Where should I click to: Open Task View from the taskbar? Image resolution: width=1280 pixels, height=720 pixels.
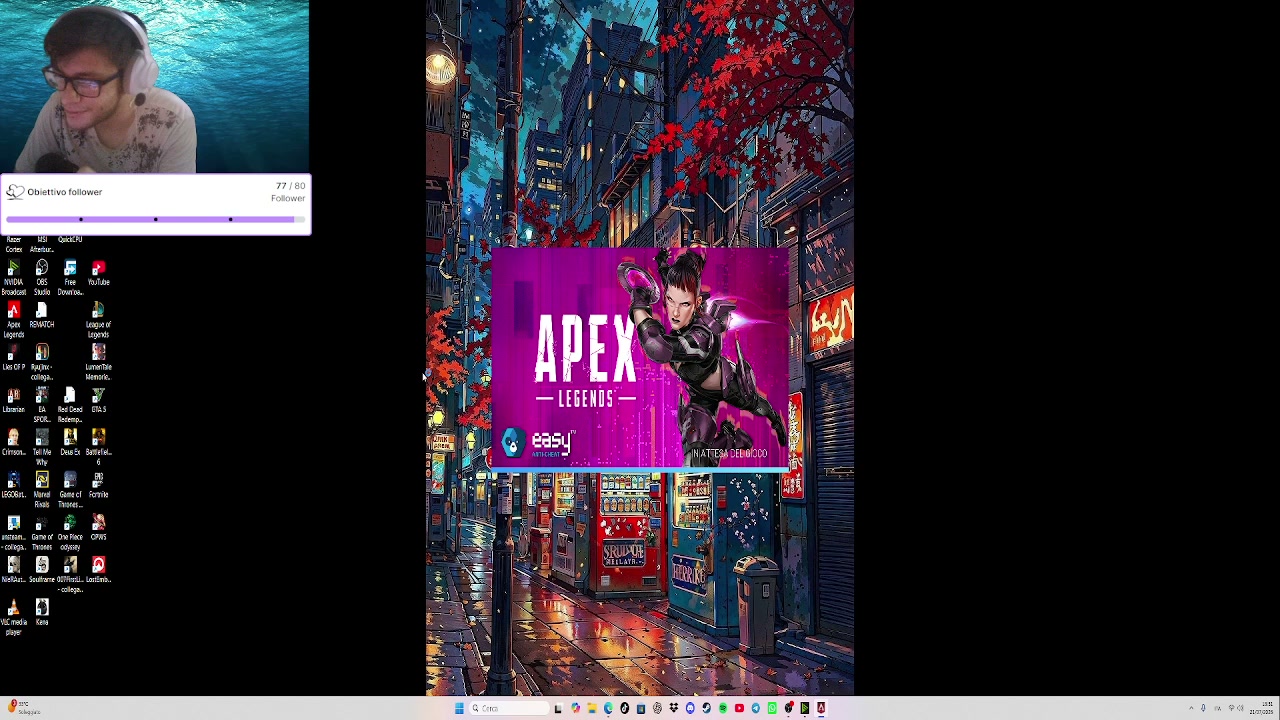tap(558, 708)
